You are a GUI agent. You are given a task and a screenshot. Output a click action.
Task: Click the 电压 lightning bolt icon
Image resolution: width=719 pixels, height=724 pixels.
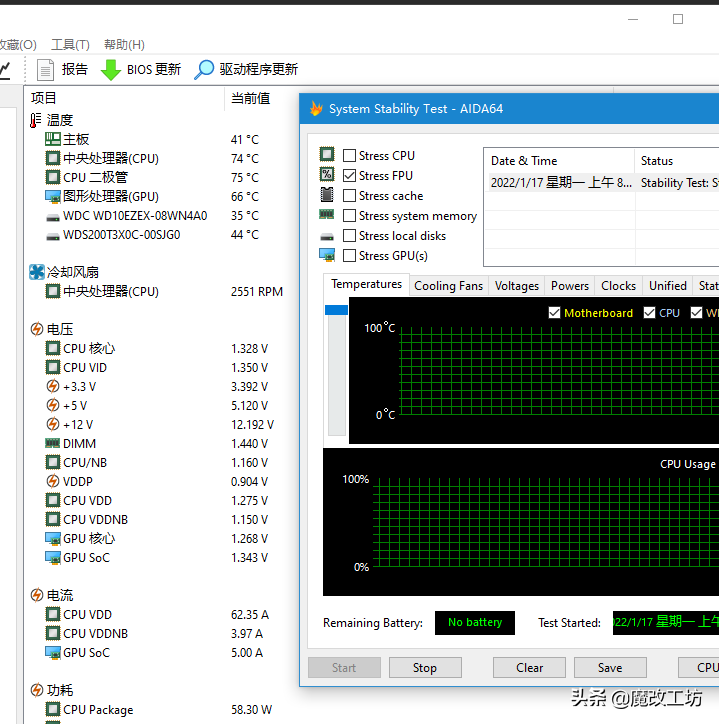[36, 329]
